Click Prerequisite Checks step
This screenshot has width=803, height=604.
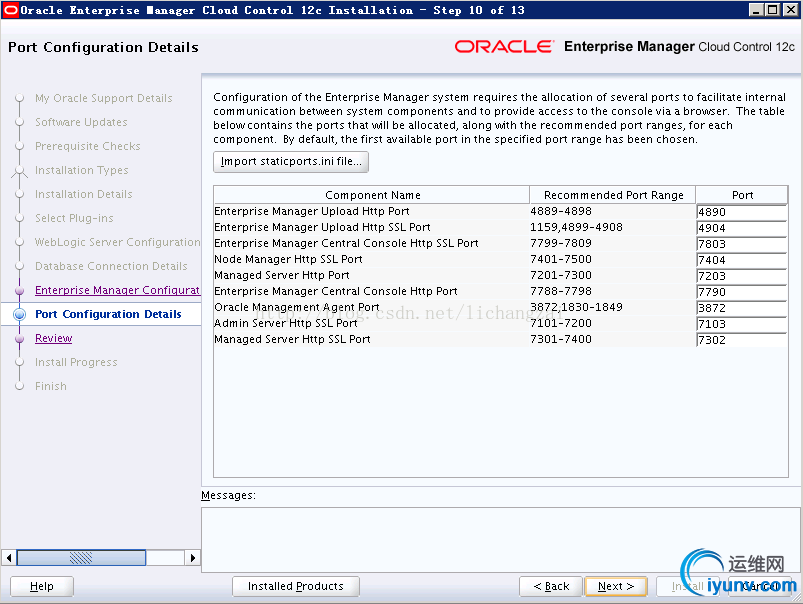pos(88,146)
